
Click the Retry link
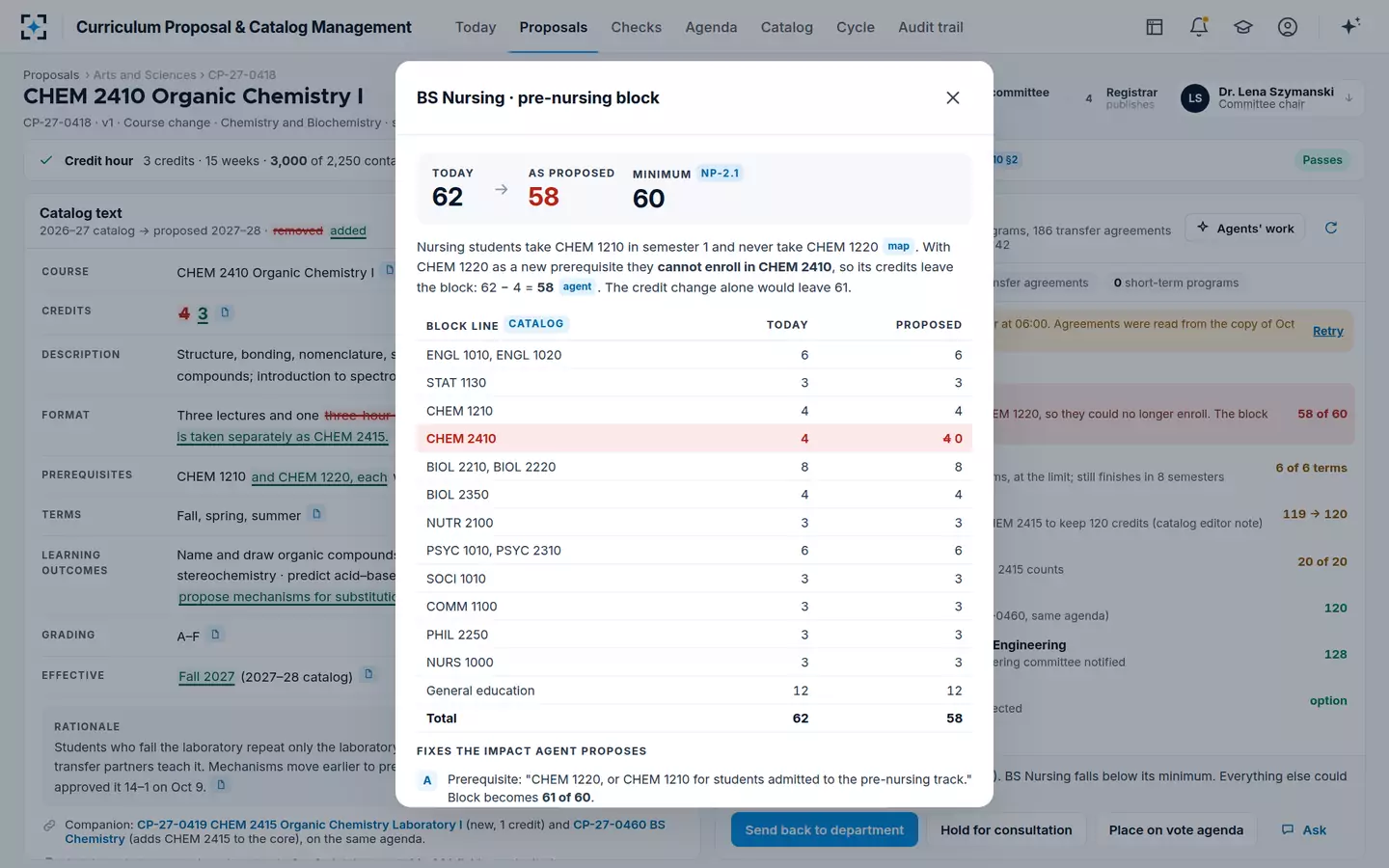pyautogui.click(x=1327, y=331)
